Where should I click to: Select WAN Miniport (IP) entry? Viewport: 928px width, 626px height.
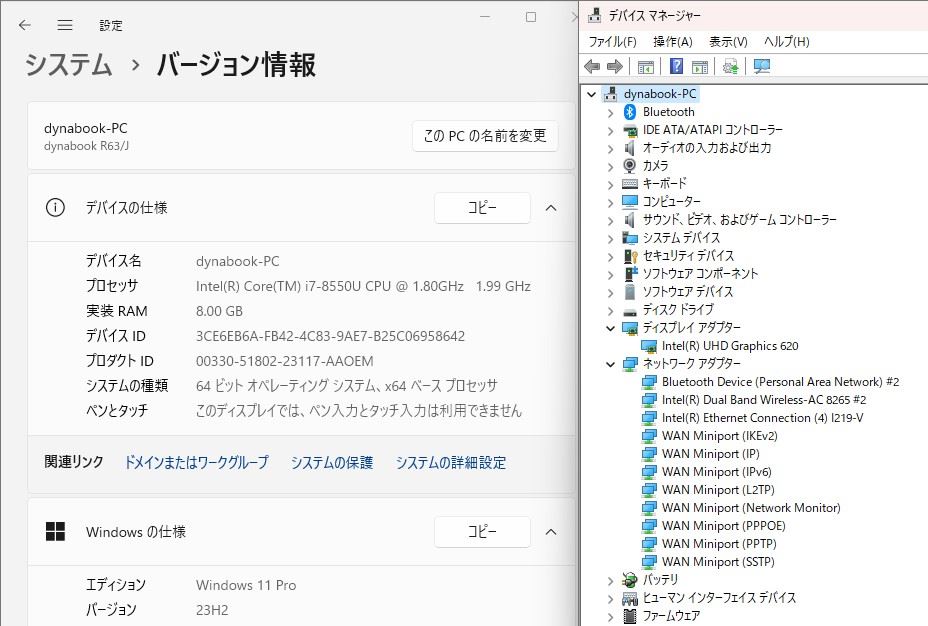point(710,454)
